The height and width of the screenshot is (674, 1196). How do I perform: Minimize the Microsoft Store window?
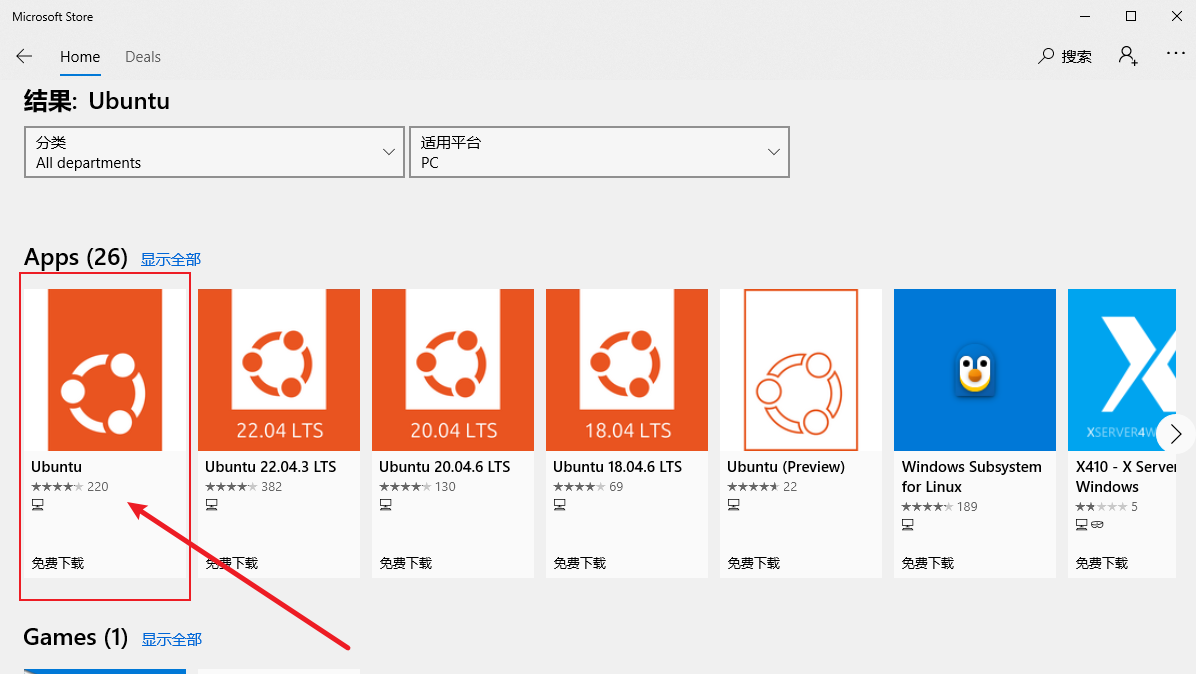[1085, 16]
